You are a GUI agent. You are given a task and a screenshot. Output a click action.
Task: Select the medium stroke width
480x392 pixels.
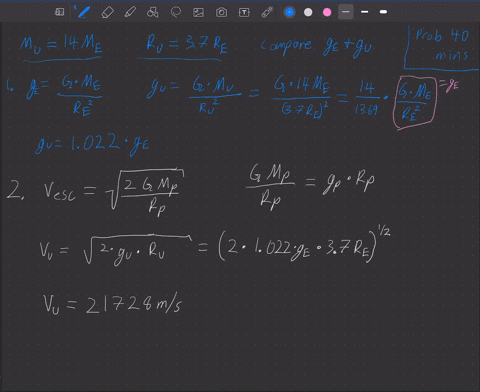pos(365,12)
